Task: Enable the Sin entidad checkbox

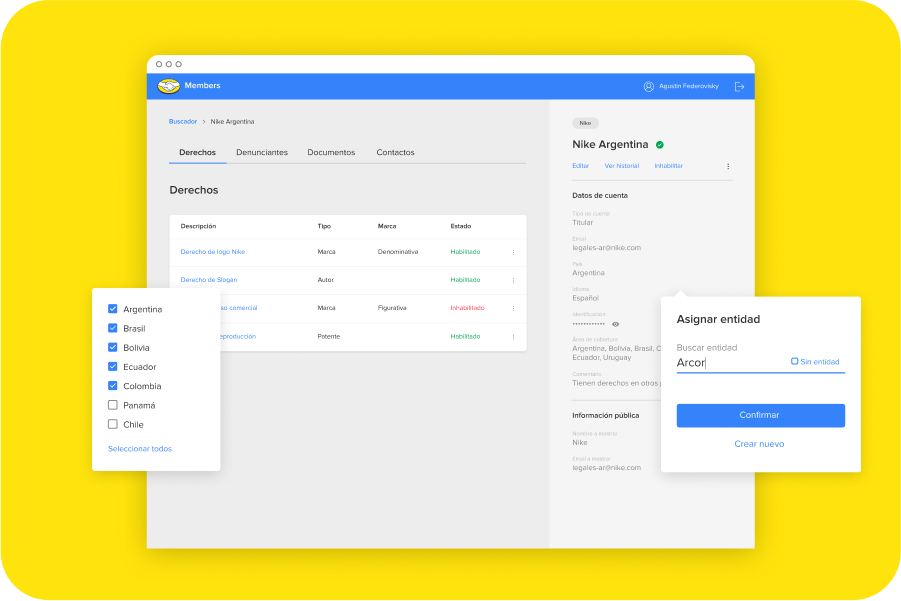Action: click(795, 361)
